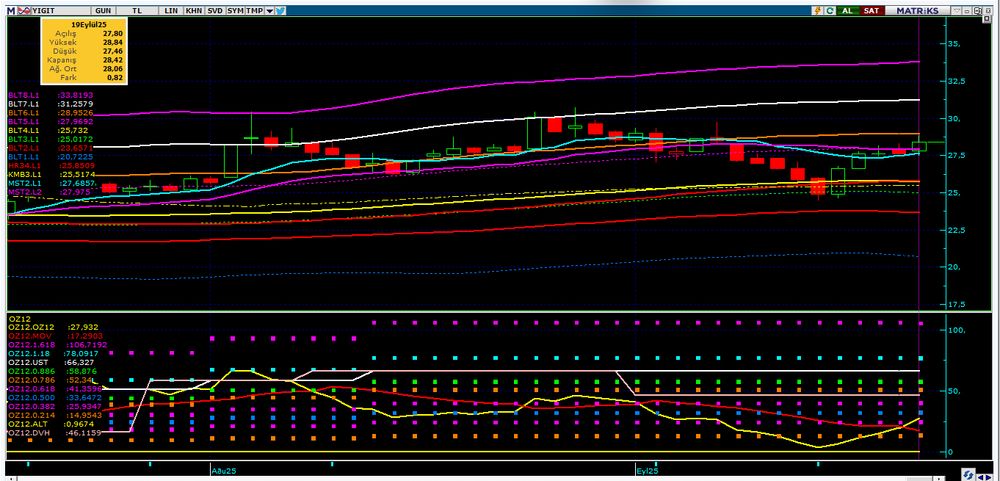Toggle the LIN scale button

[171, 11]
